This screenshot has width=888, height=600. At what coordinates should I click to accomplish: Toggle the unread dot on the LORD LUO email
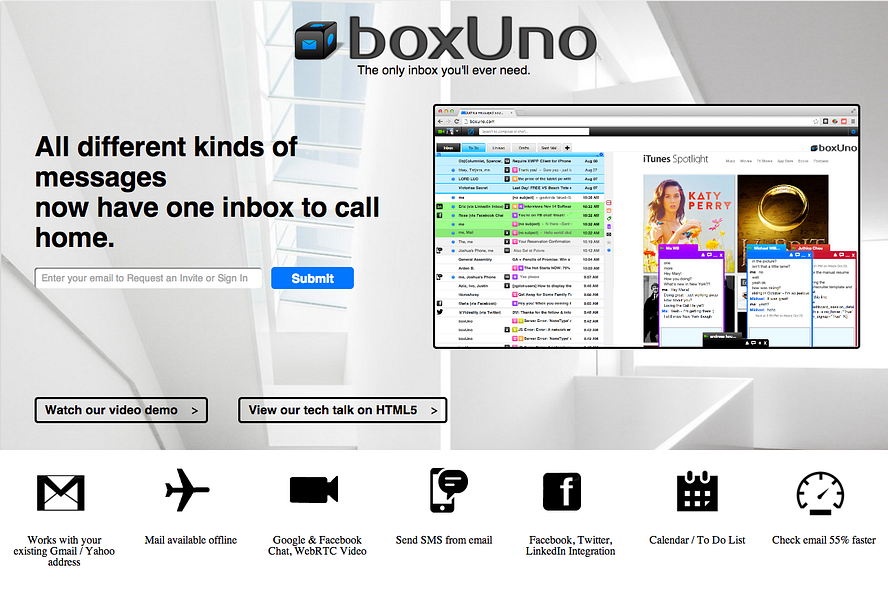[453, 178]
